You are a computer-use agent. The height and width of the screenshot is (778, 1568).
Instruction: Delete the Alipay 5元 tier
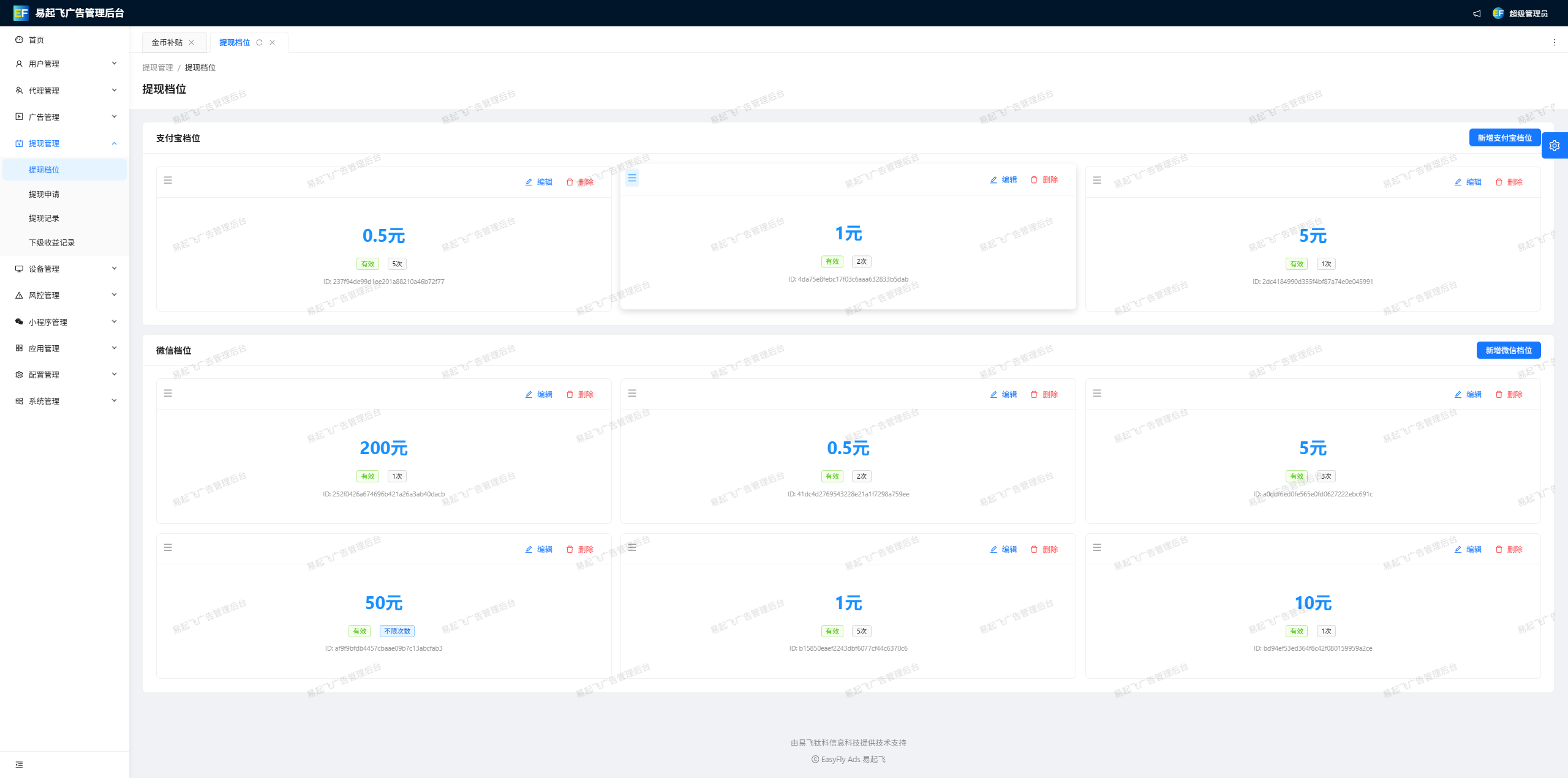(1509, 182)
